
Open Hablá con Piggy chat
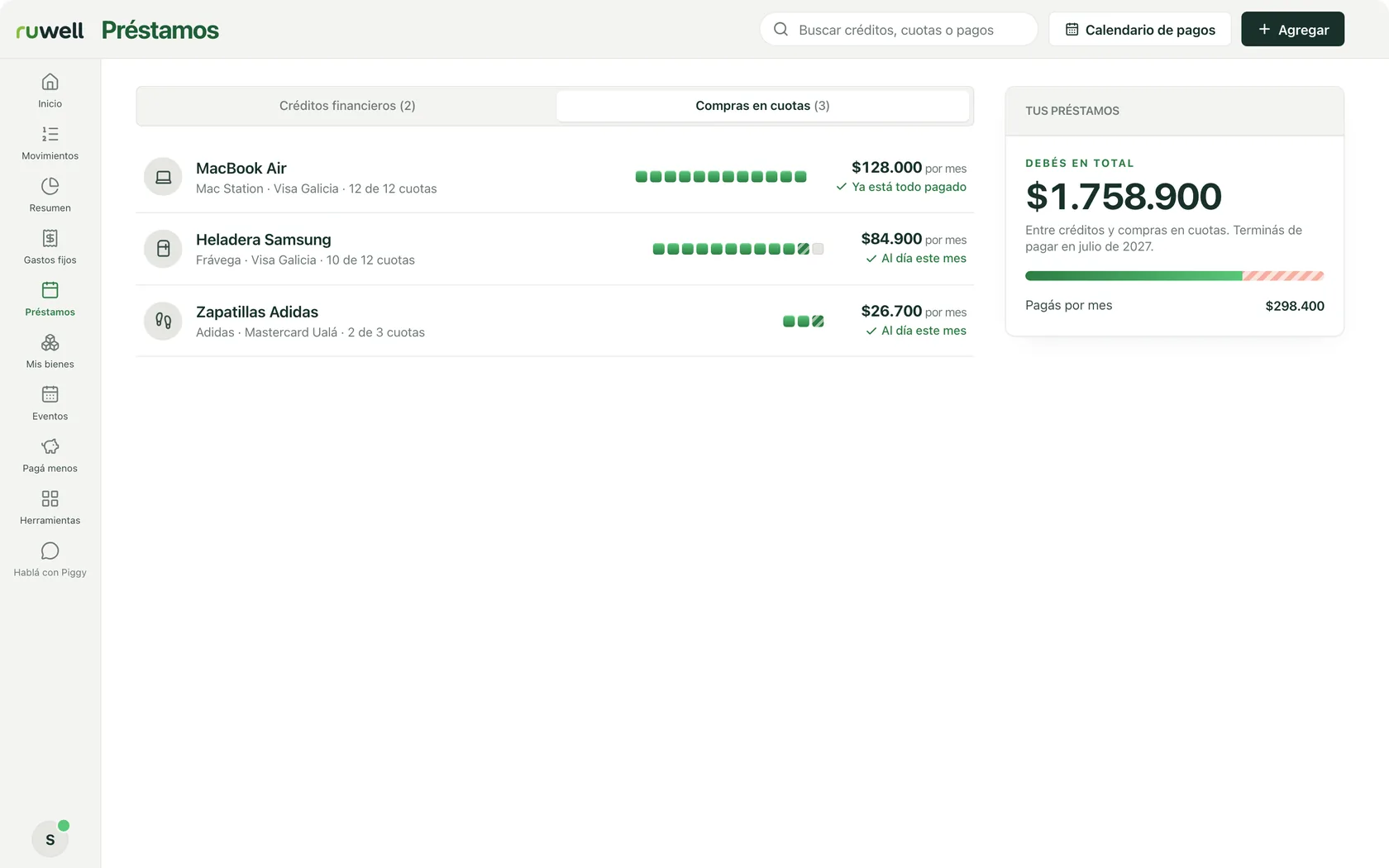pyautogui.click(x=50, y=560)
